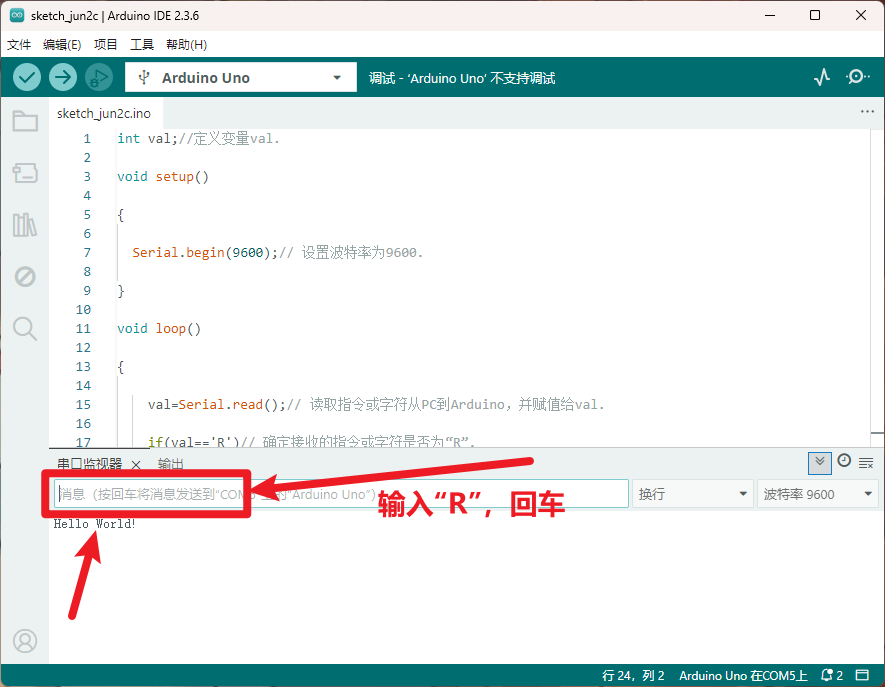Open the 工具 menu
885x687 pixels.
point(142,45)
